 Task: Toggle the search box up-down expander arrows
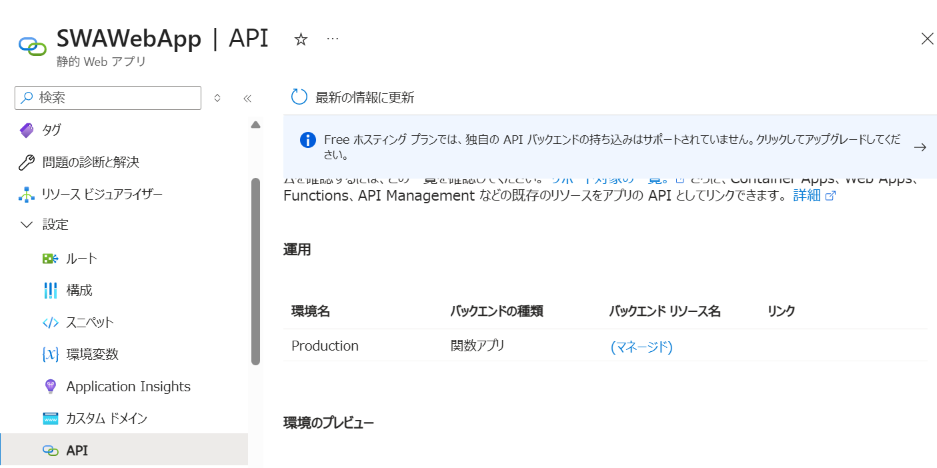click(218, 98)
